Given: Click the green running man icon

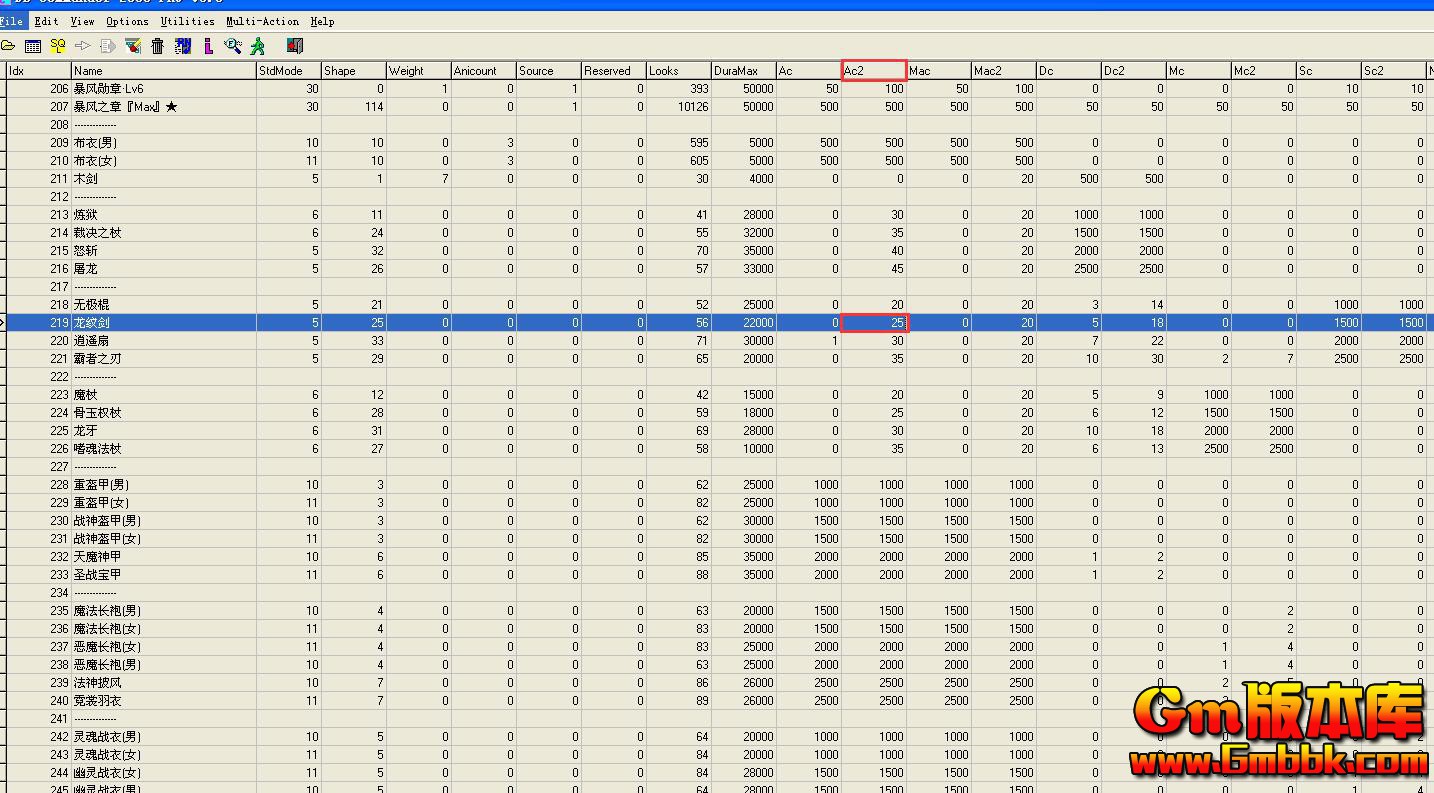Looking at the screenshot, I should click(x=258, y=46).
